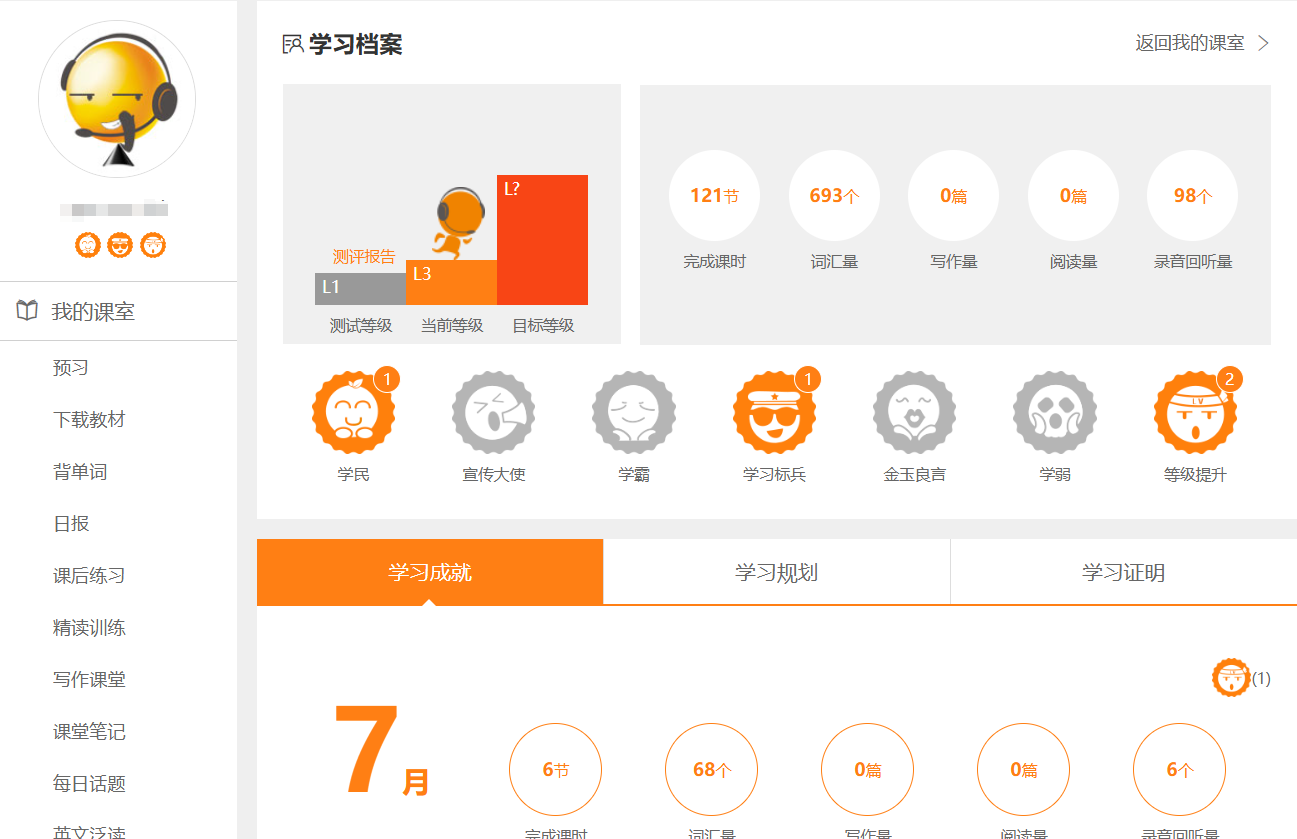1297x839 pixels.
Task: Select the 学霸 badge icon
Action: tap(634, 412)
